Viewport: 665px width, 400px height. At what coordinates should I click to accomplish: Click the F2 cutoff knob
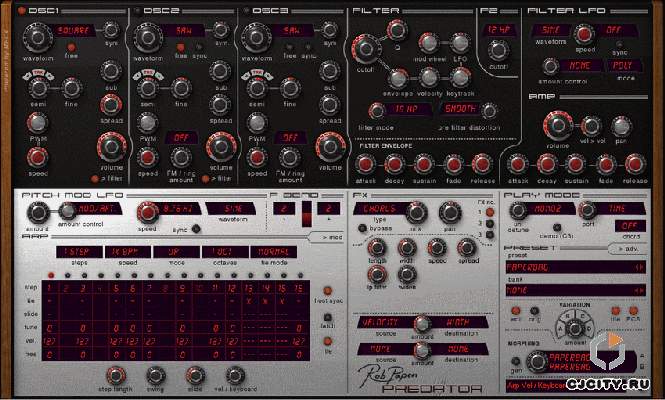[498, 50]
